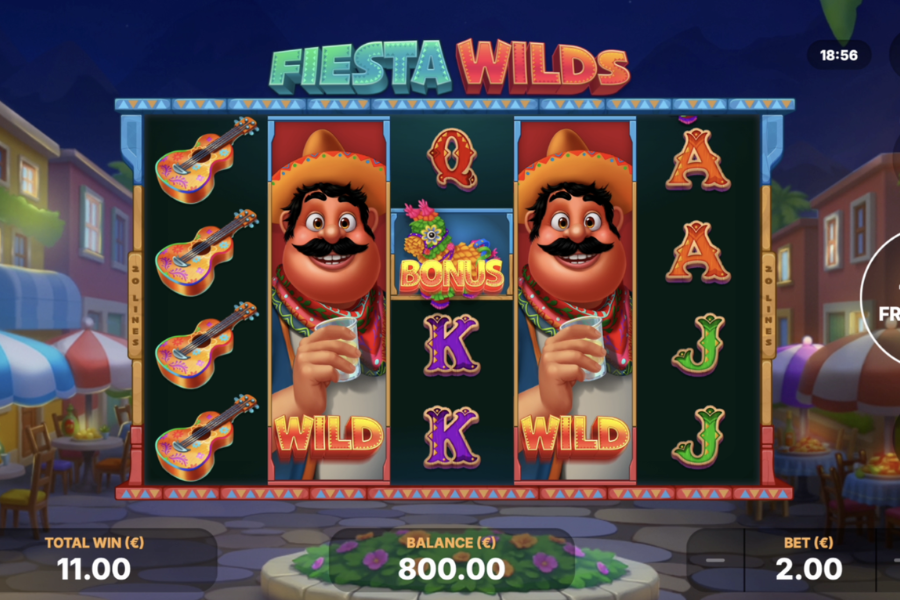Click the bottom purple K symbol
This screenshot has width=900, height=600.
pyautogui.click(x=452, y=438)
